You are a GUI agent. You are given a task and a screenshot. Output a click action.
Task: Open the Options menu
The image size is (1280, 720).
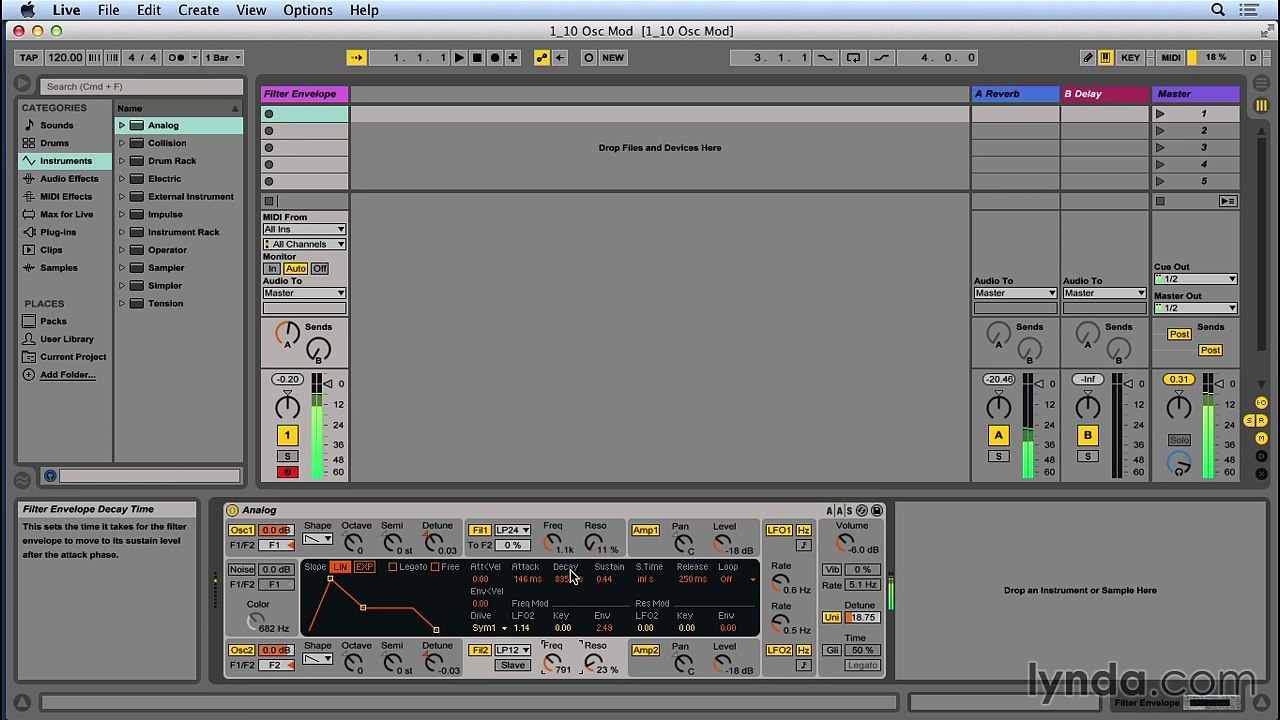coord(308,10)
